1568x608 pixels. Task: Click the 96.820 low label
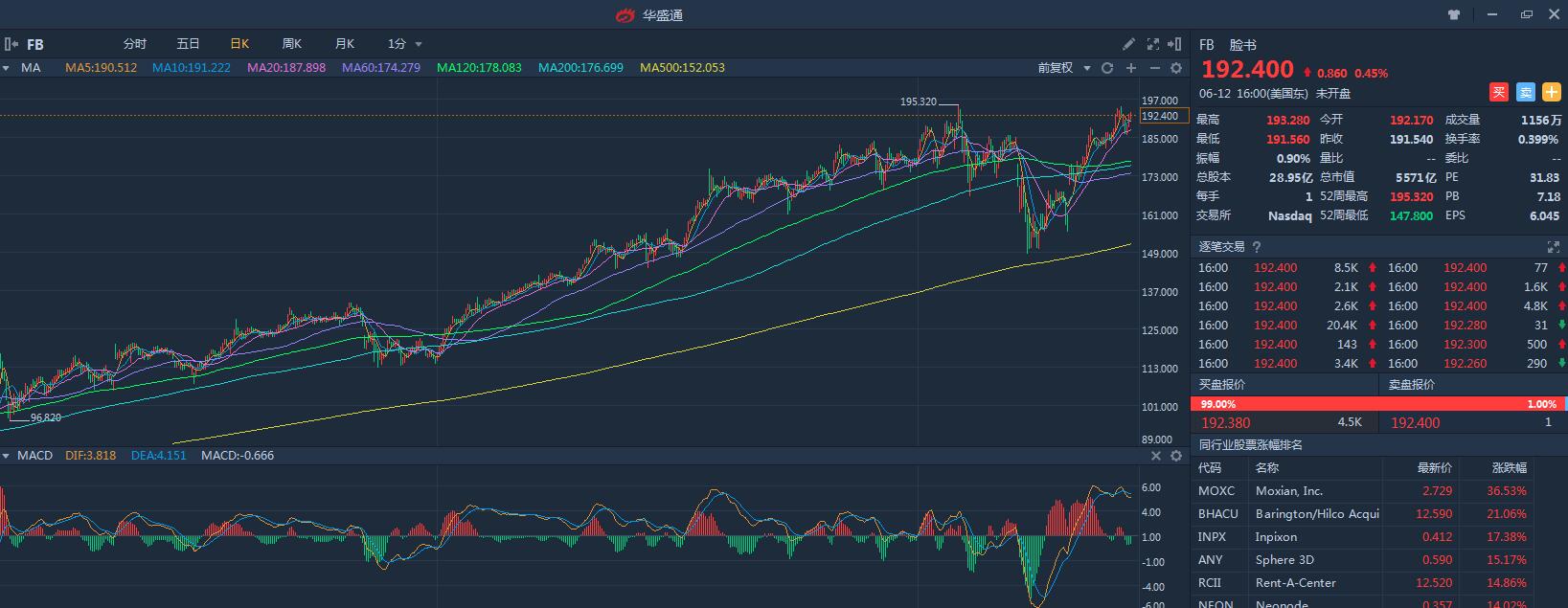point(45,417)
